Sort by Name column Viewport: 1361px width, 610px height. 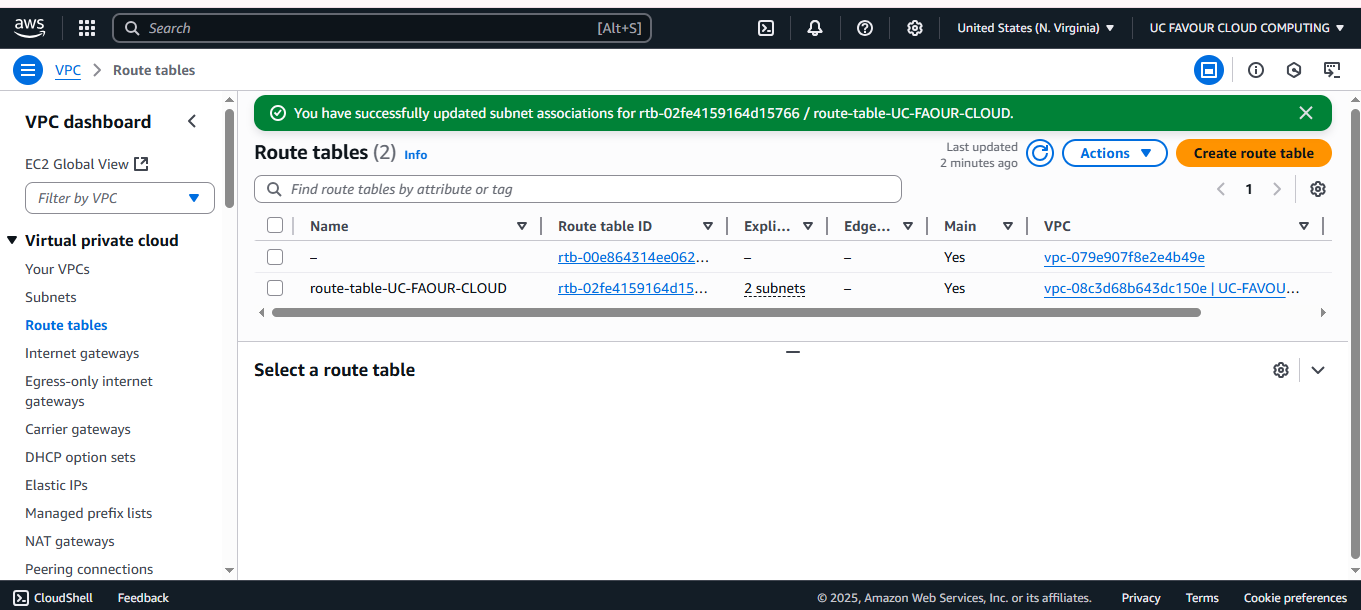tap(521, 226)
